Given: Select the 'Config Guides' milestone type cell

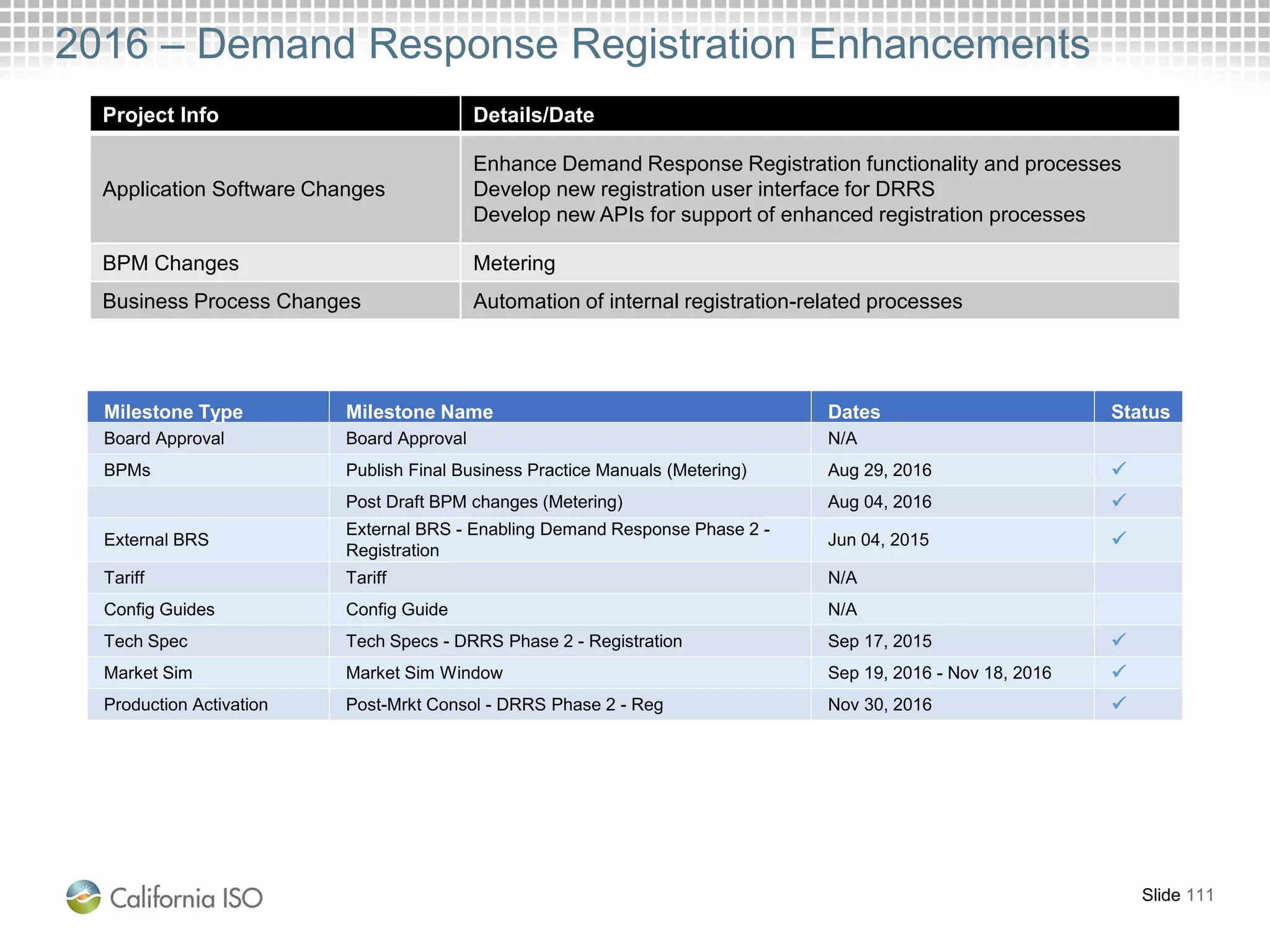Looking at the screenshot, I should tap(208, 609).
